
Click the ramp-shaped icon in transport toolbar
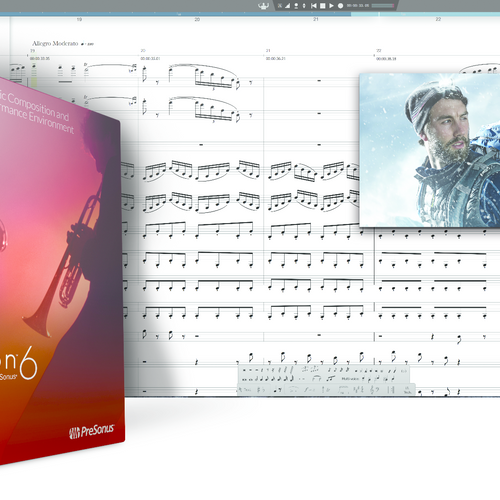(287, 6)
